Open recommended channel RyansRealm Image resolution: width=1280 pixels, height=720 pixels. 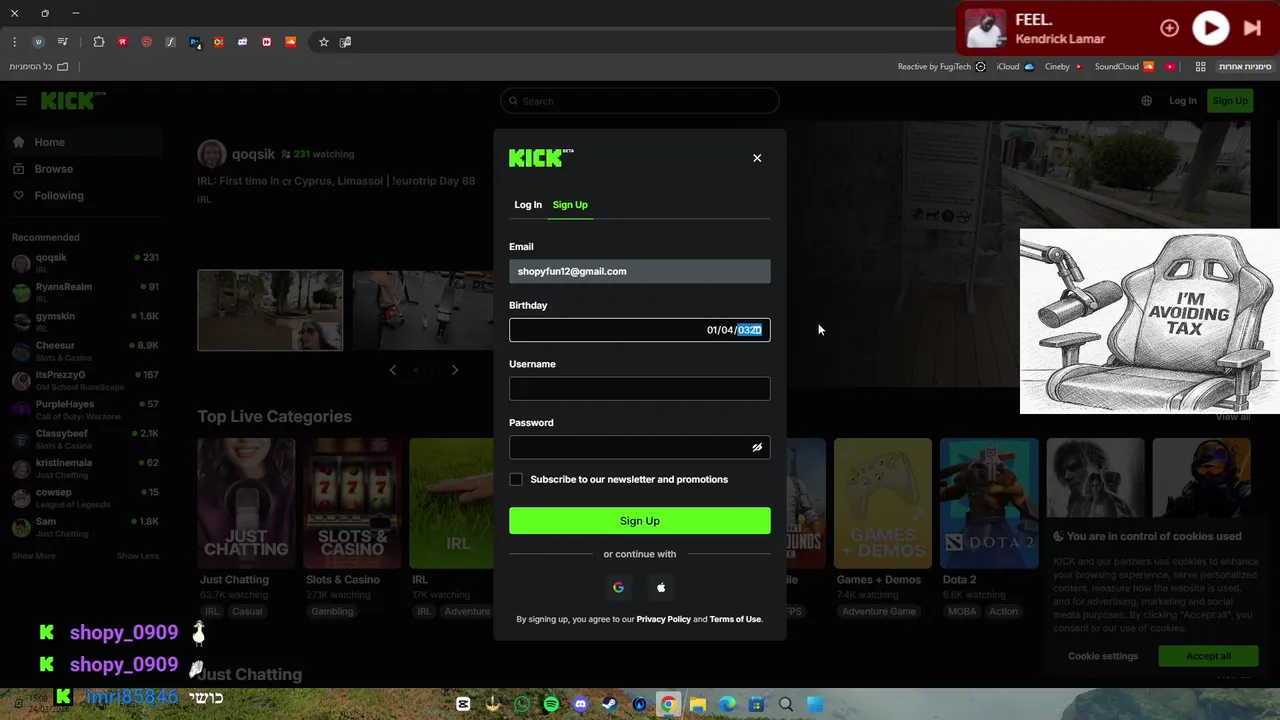tap(84, 292)
